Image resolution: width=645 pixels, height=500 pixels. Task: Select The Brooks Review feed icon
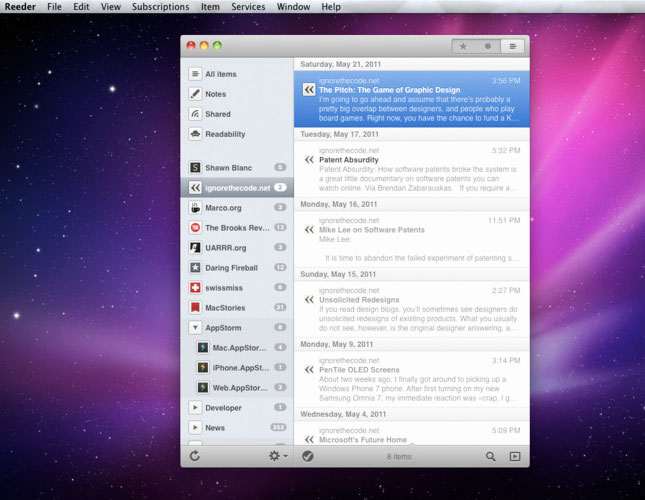195,227
